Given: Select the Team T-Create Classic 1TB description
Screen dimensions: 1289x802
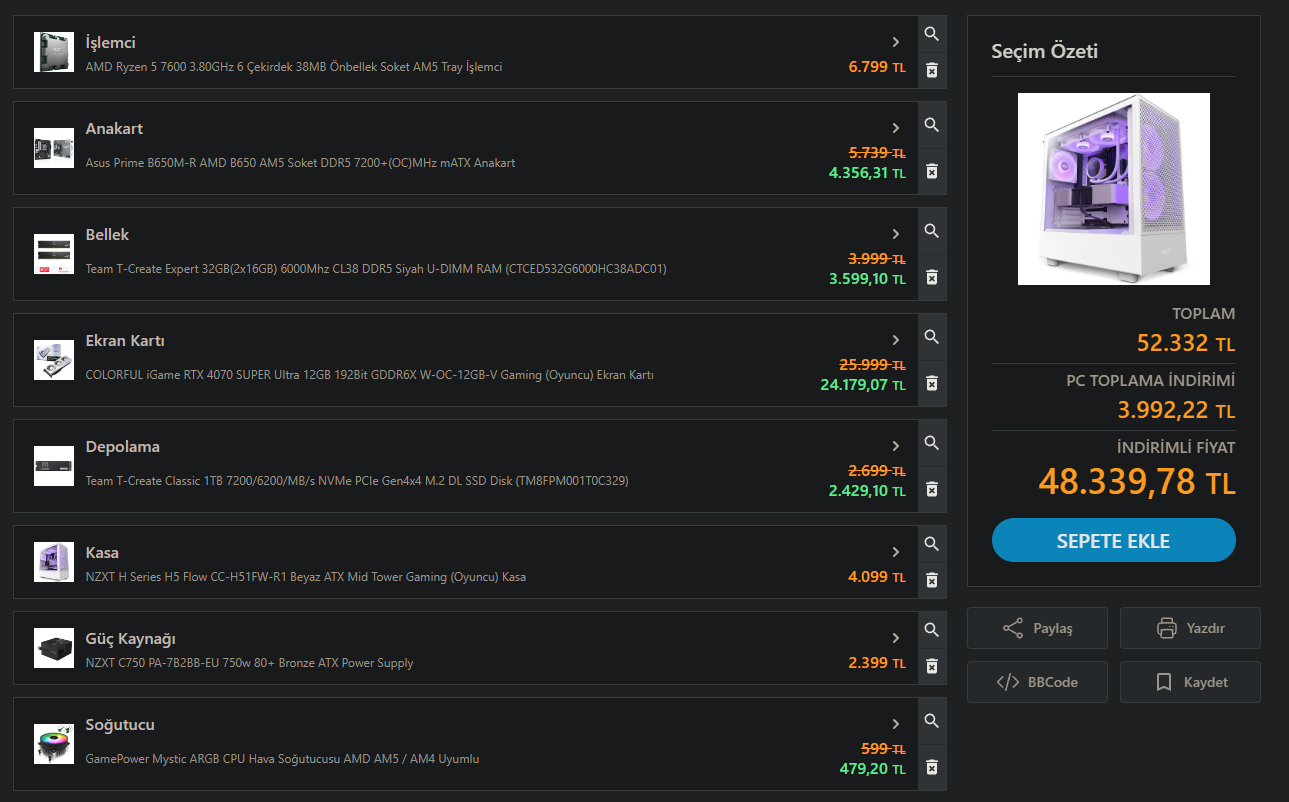Looking at the screenshot, I should (x=357, y=481).
